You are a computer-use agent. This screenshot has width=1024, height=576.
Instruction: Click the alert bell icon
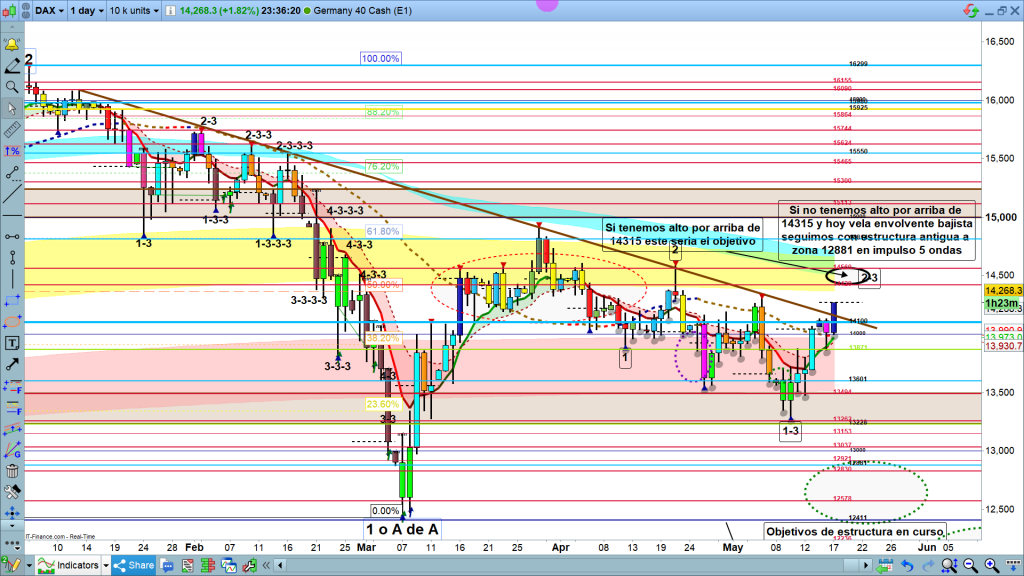[13, 45]
